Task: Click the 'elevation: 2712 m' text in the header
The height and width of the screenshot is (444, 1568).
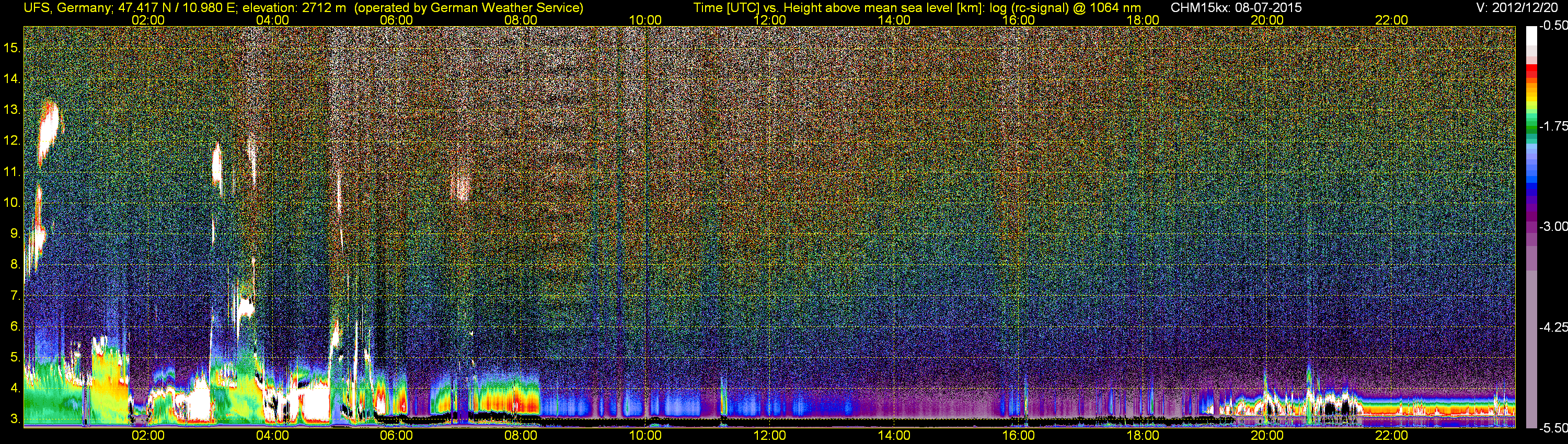Action: coord(295,8)
